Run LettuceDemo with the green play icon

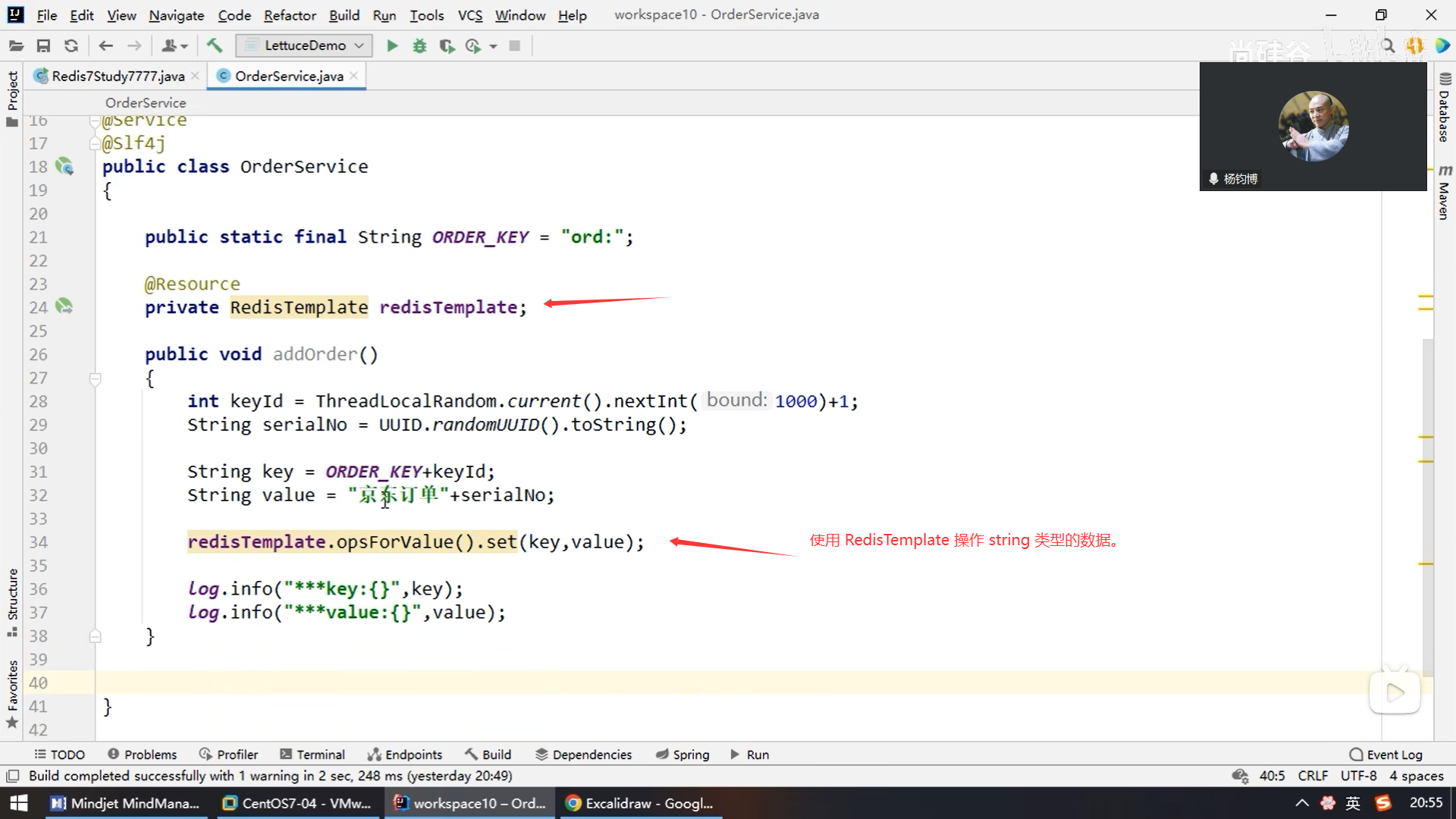tap(392, 45)
